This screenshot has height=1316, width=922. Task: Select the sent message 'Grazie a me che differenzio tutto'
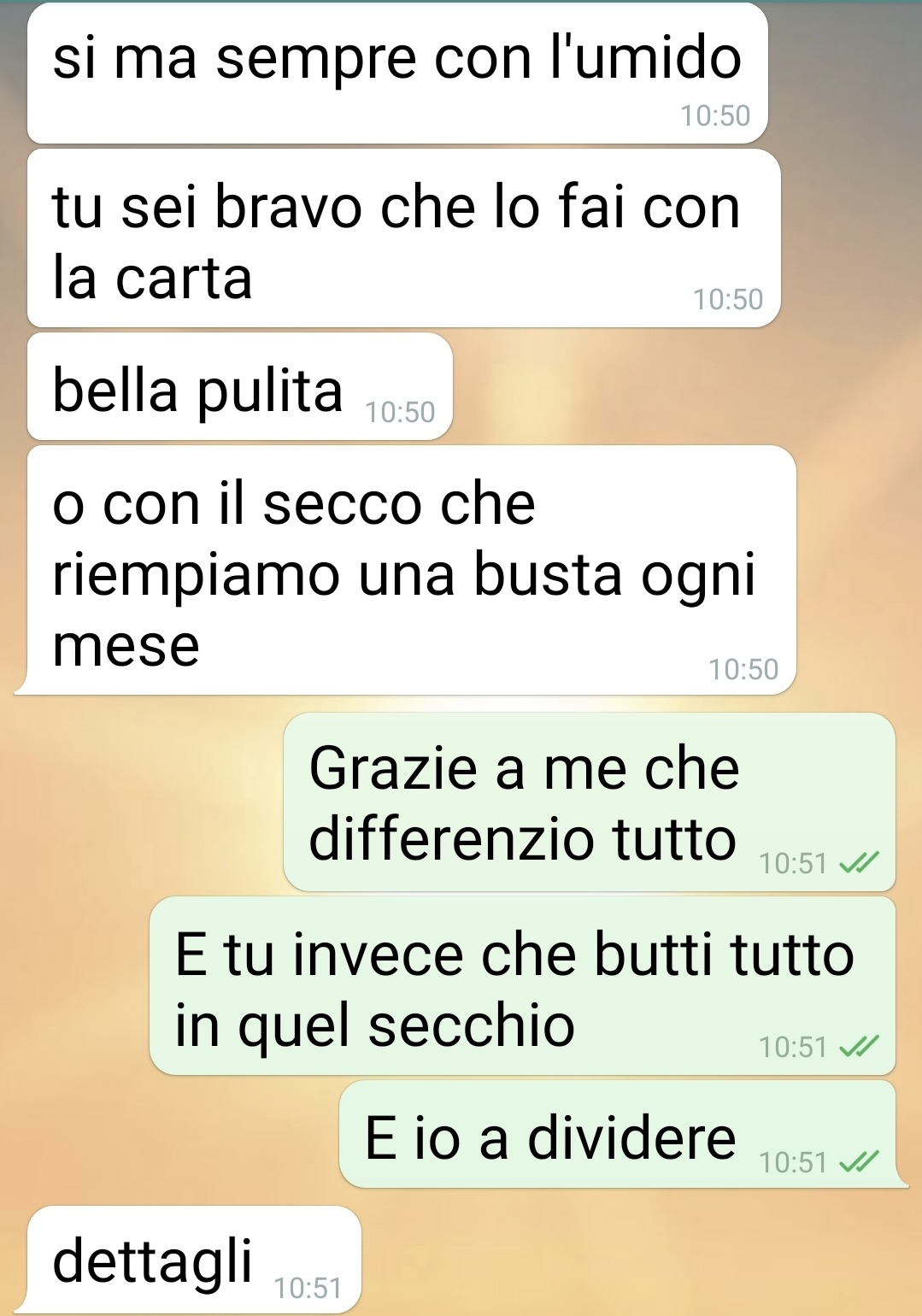pos(590,802)
